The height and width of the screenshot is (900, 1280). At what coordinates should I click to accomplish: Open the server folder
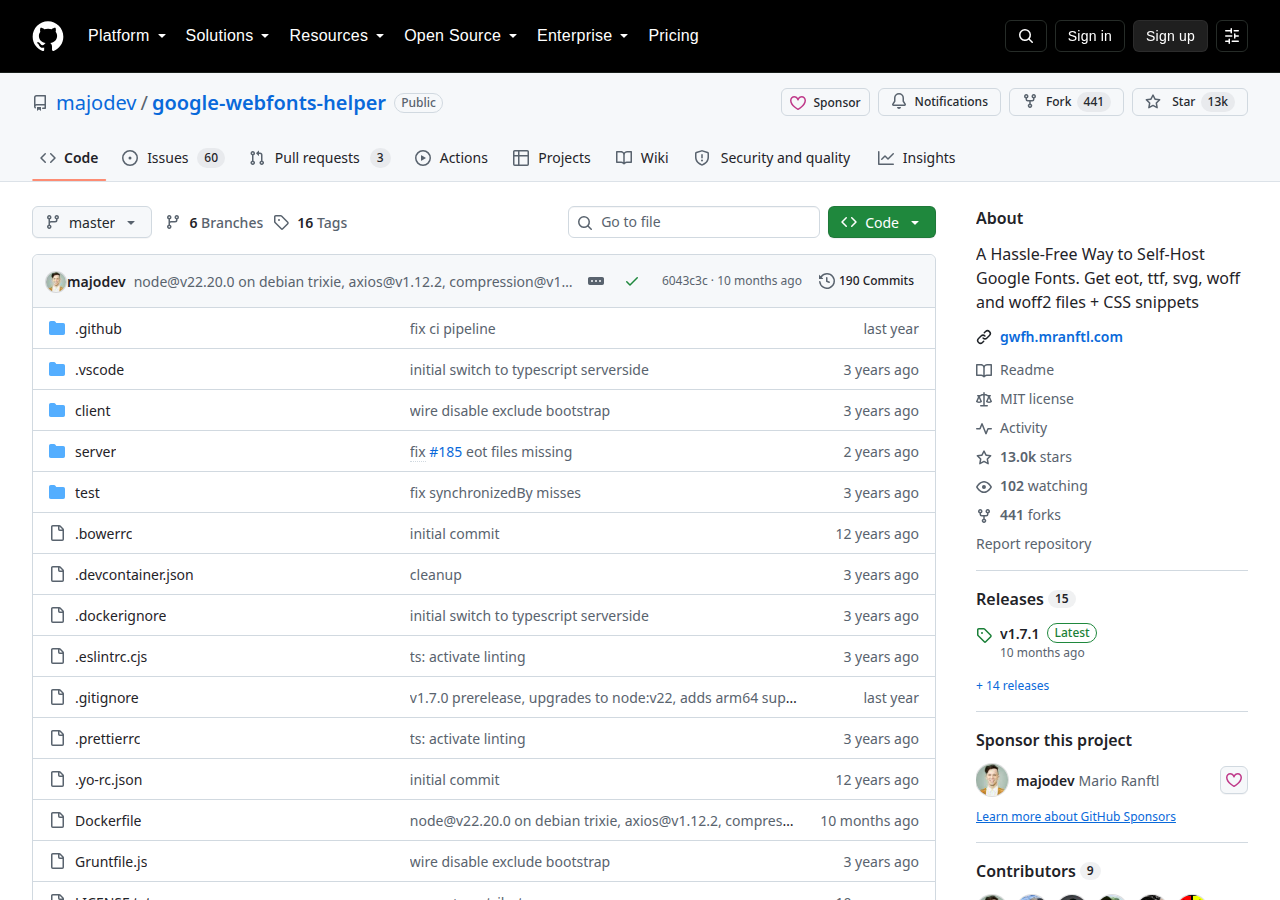coord(95,452)
